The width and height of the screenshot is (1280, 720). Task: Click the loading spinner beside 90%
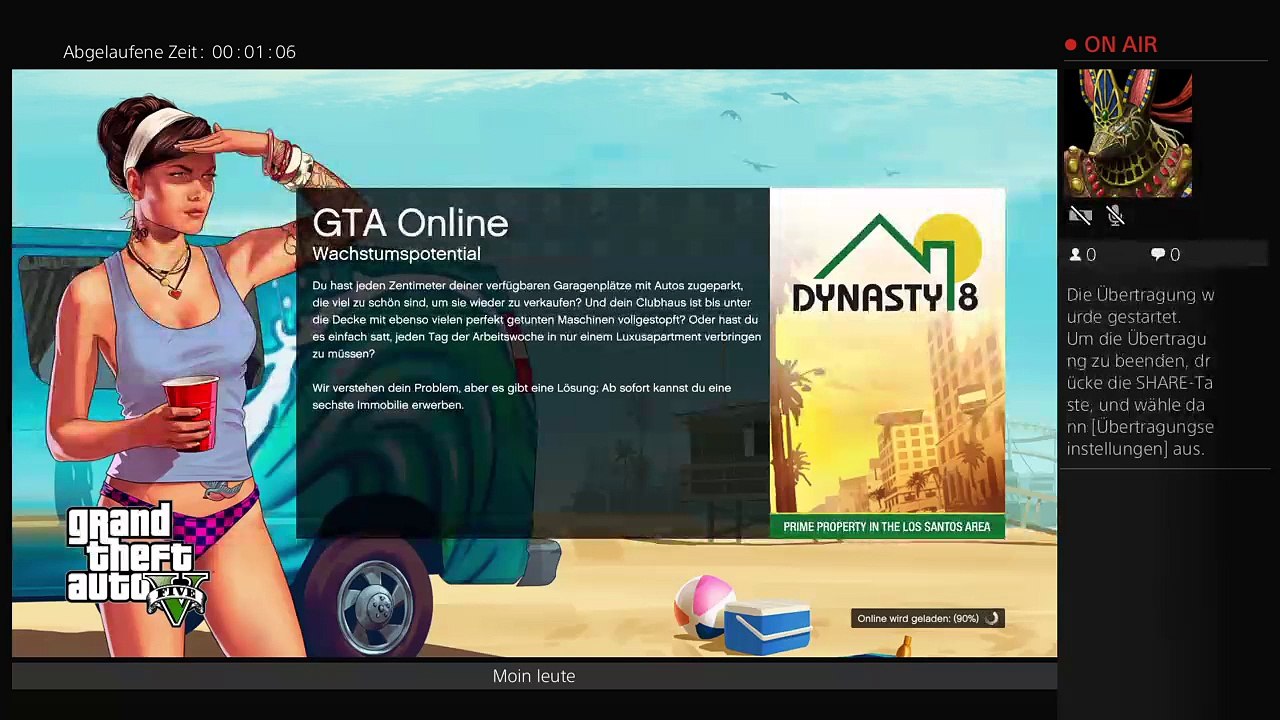tap(991, 619)
